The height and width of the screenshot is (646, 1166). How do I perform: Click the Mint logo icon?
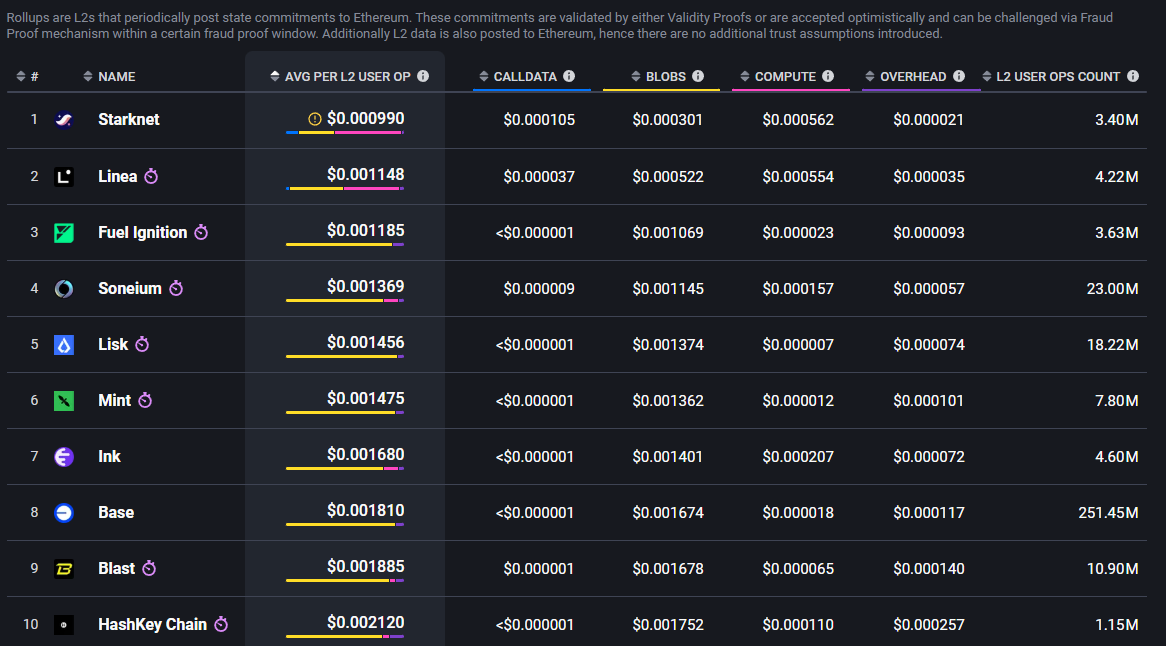tap(64, 401)
